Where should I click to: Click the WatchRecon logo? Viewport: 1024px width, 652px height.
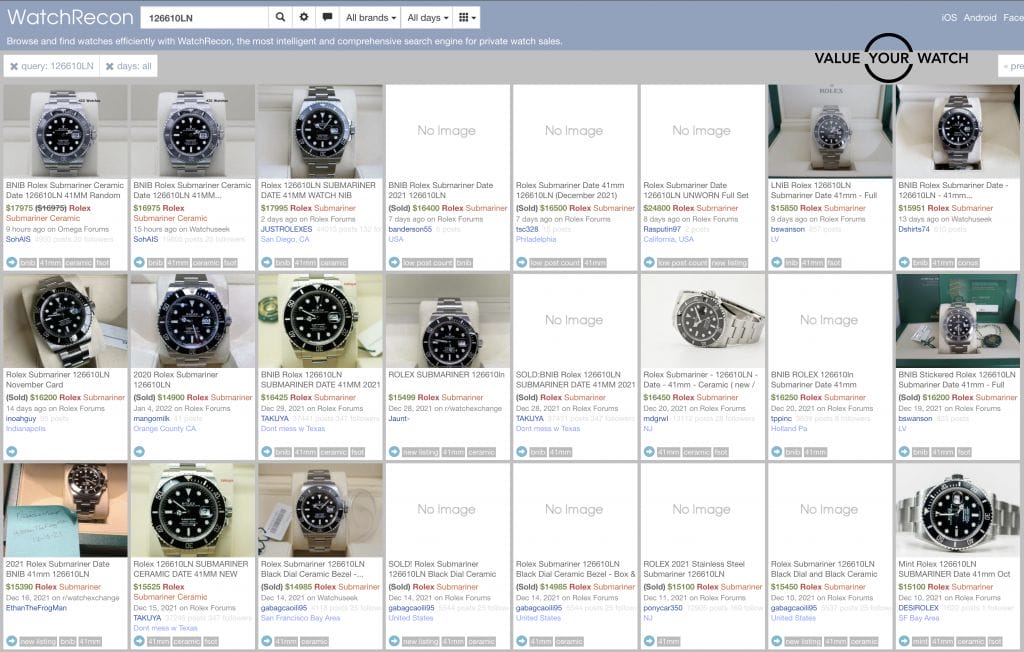pyautogui.click(x=70, y=17)
